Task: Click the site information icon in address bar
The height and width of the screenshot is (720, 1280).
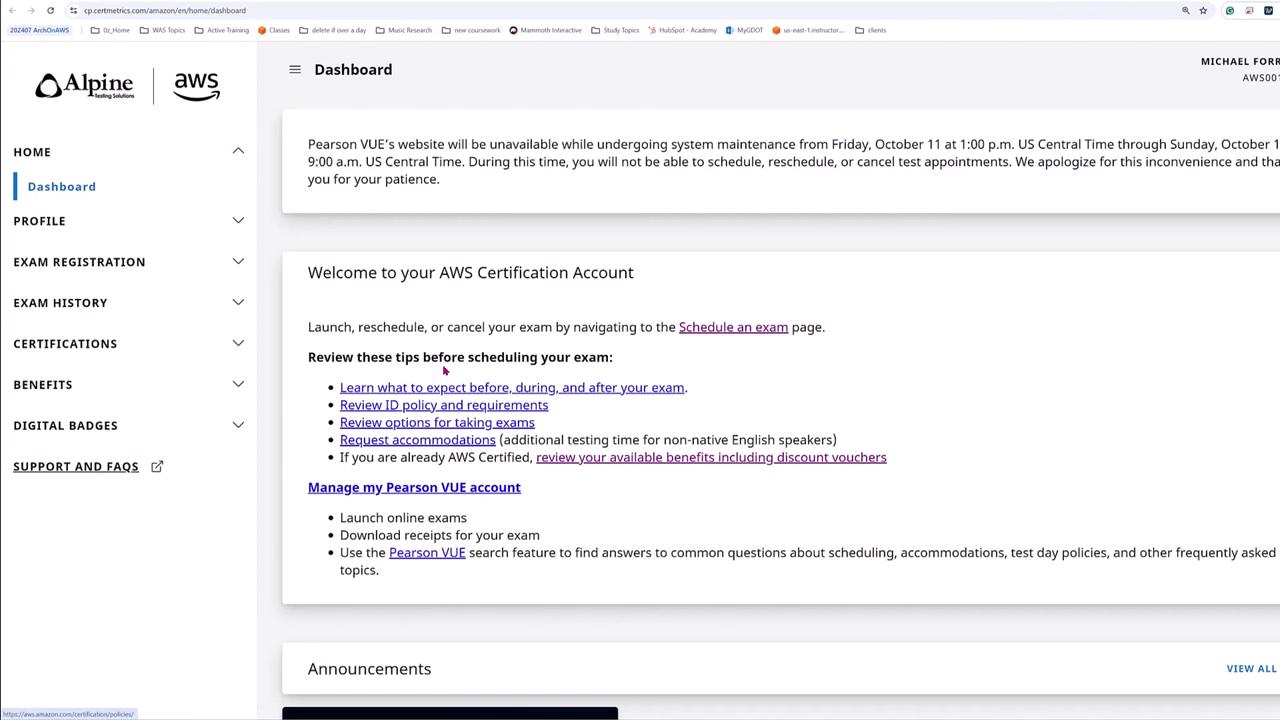Action: pyautogui.click(x=73, y=10)
